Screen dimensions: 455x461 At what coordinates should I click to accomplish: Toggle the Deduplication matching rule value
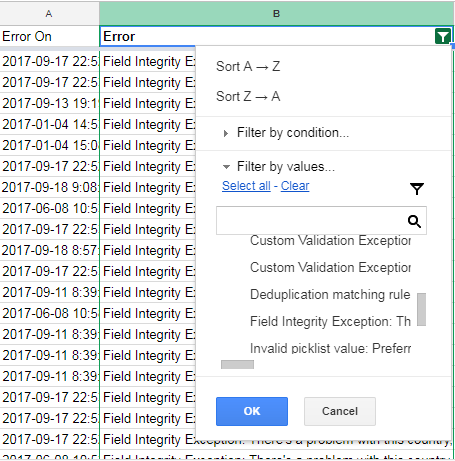330,294
